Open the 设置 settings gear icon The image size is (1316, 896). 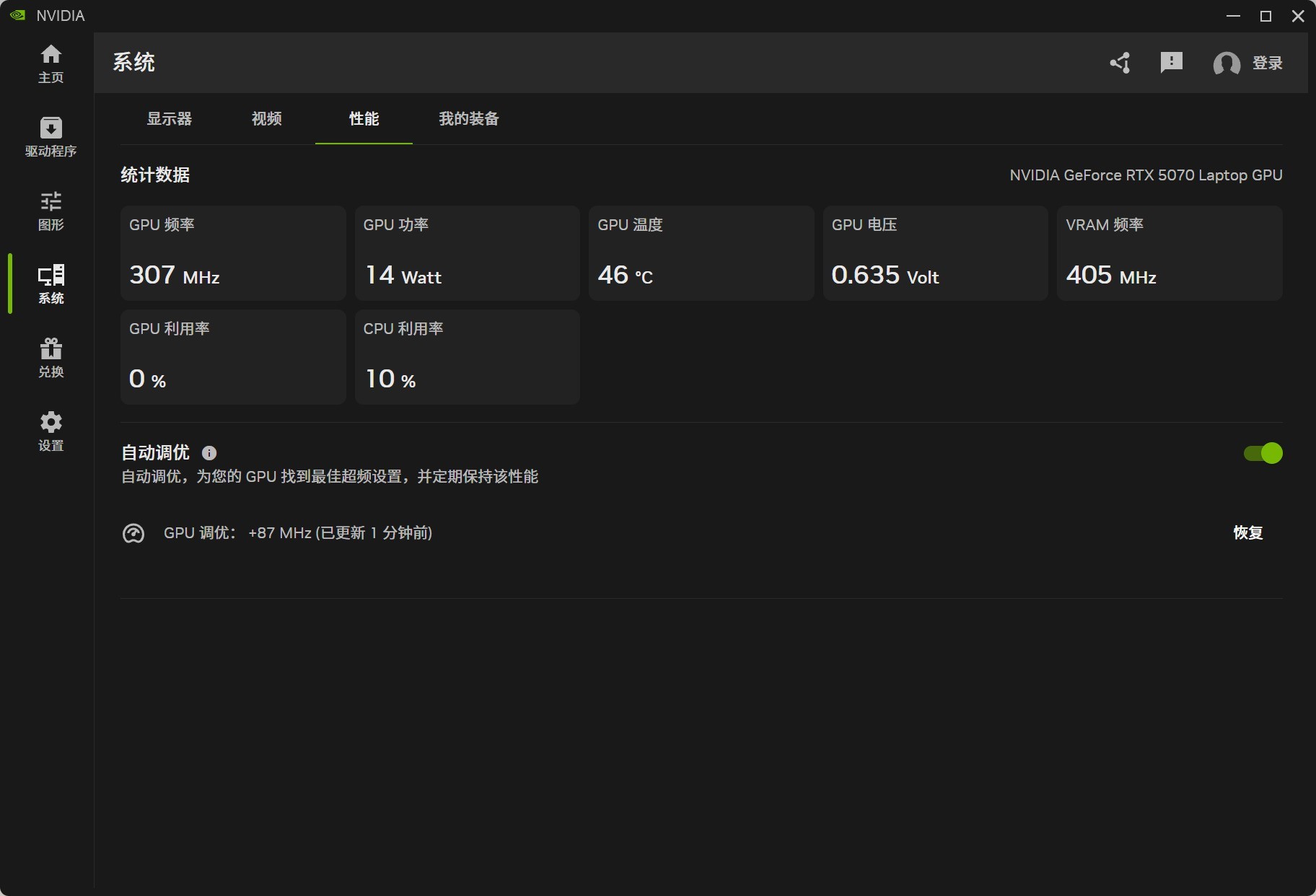51,423
